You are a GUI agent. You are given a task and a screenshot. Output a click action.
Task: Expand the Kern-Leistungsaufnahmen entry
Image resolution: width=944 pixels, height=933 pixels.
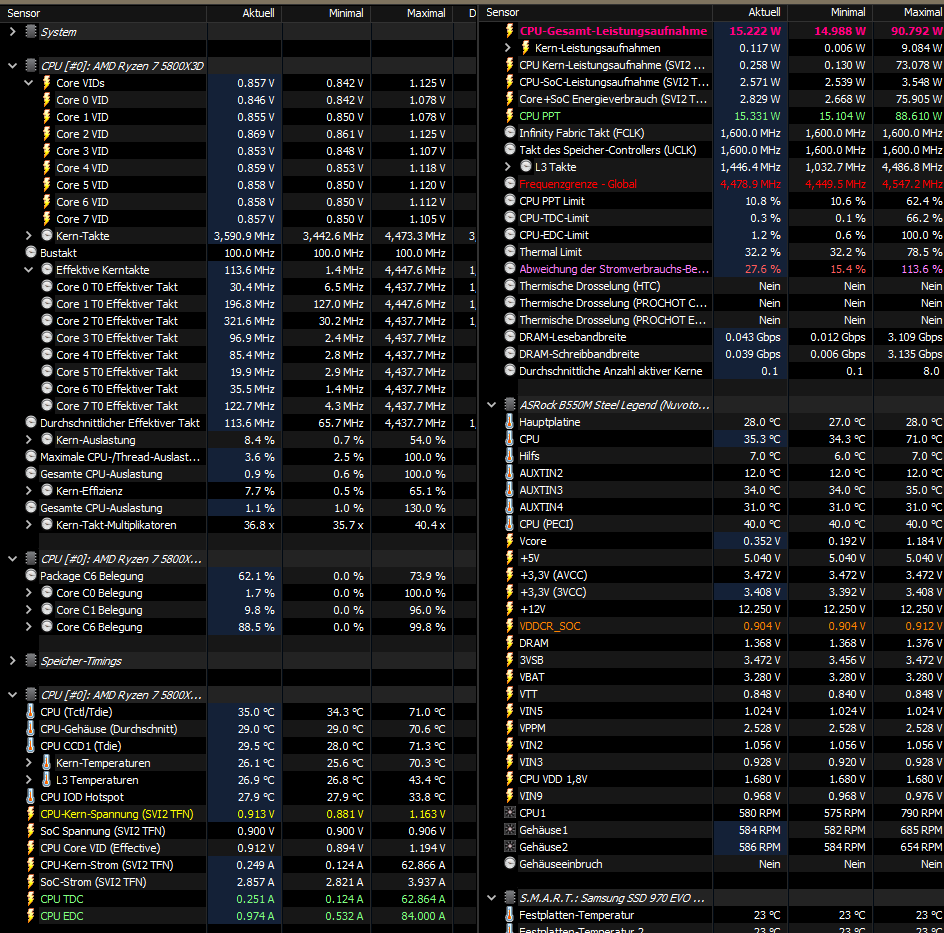506,46
